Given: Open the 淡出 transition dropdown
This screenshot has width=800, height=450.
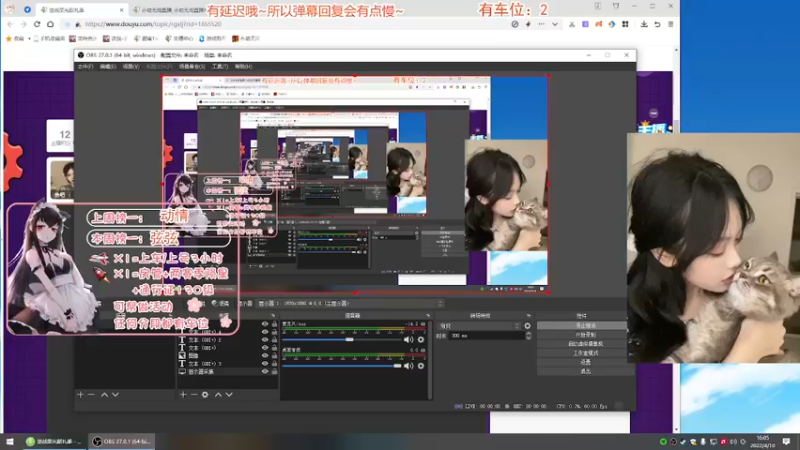Looking at the screenshot, I should click(479, 326).
